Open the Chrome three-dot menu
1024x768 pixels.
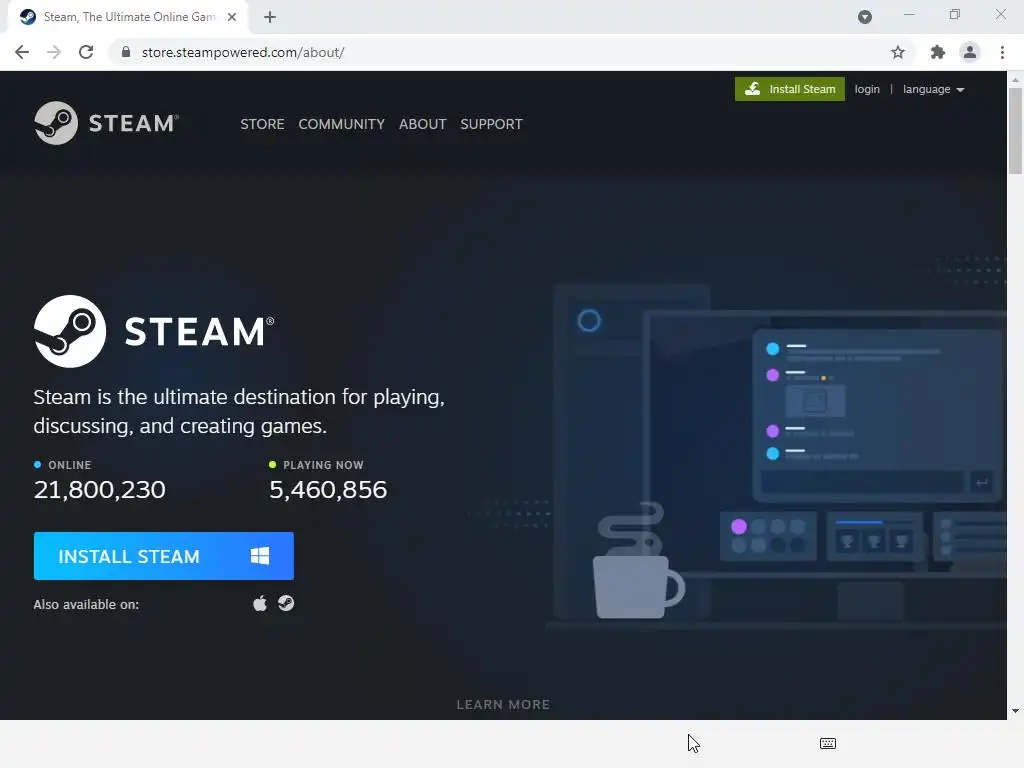[x=1002, y=52]
